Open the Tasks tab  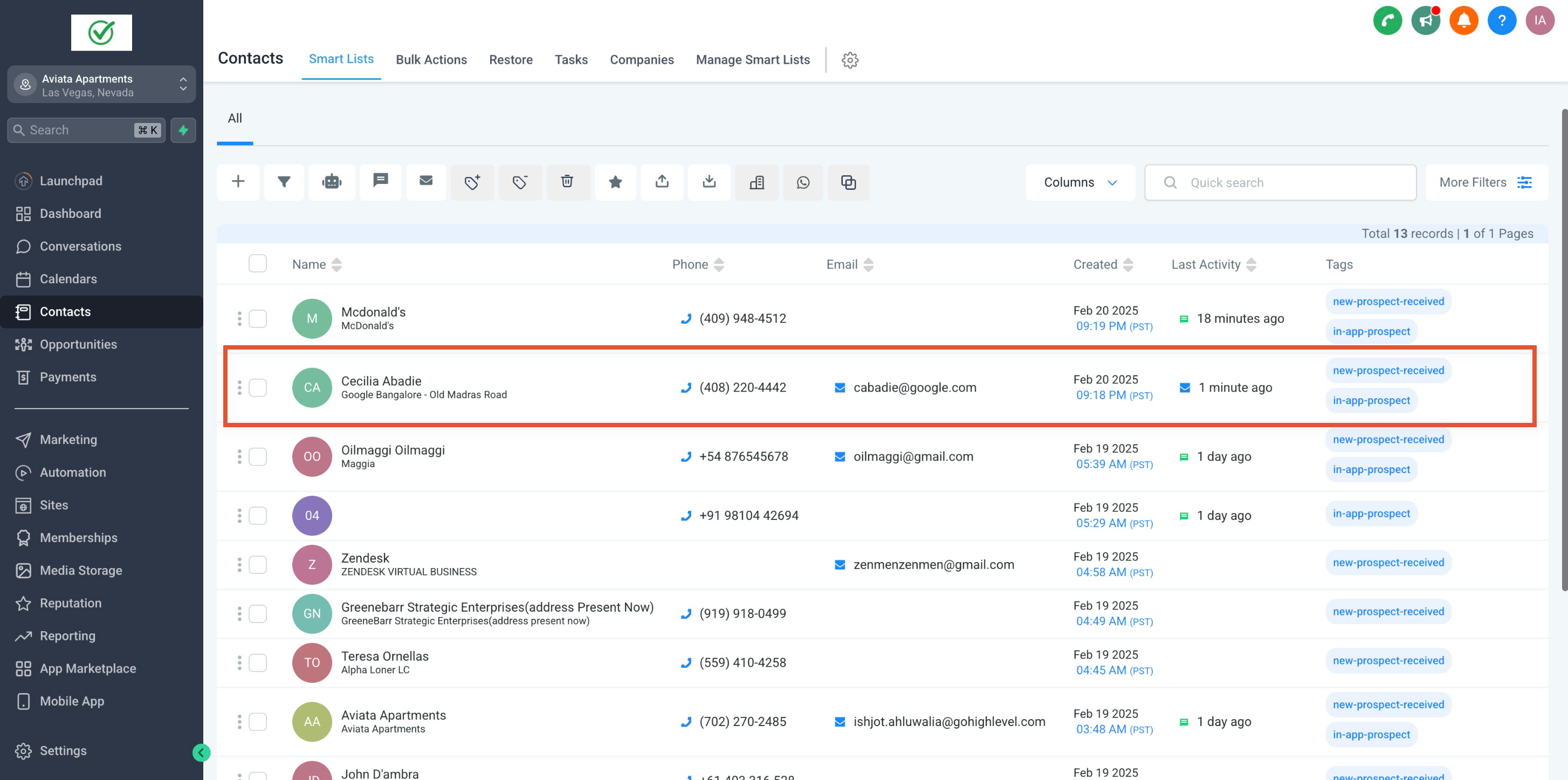pyautogui.click(x=571, y=60)
